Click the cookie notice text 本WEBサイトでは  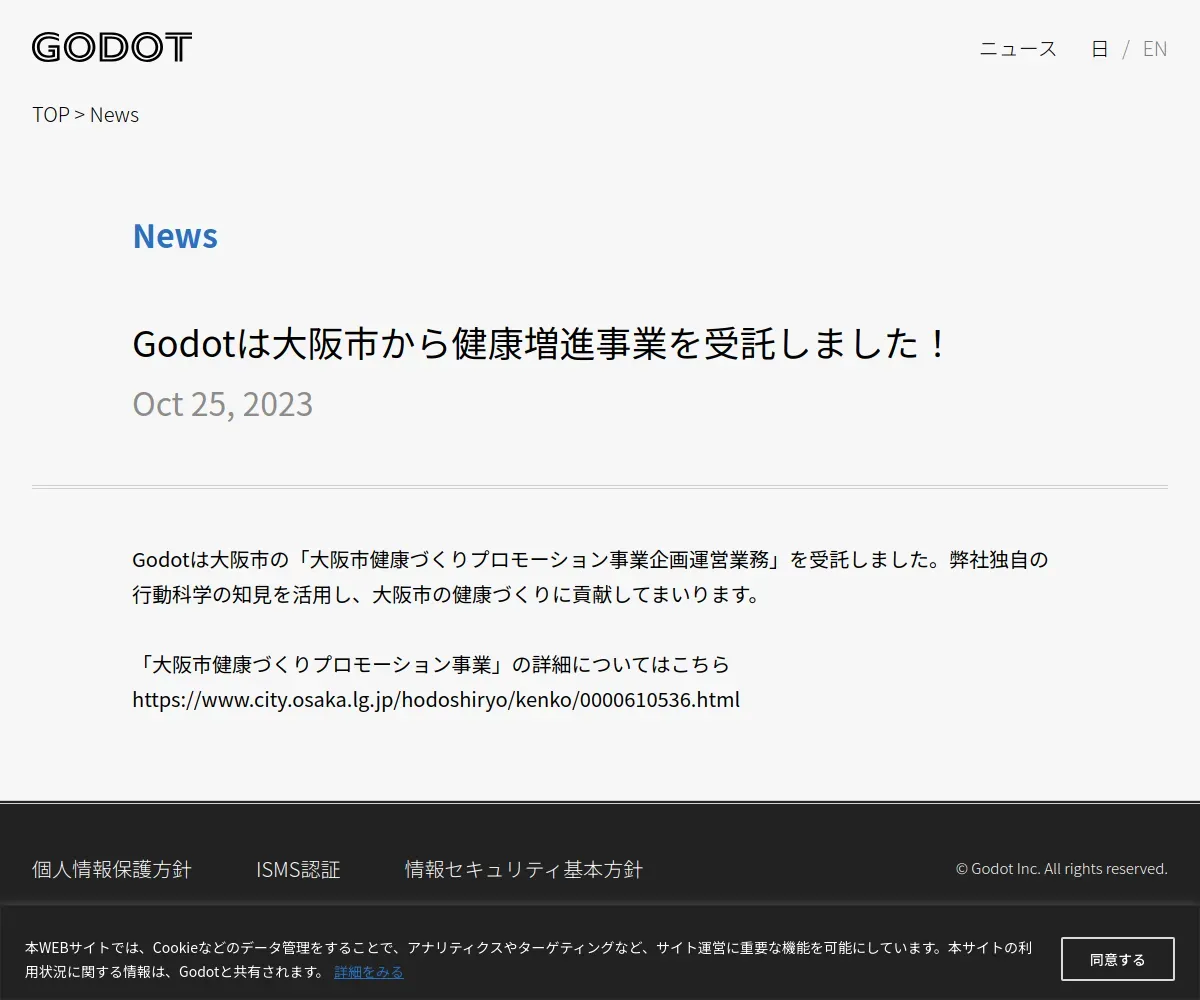[x=528, y=959]
